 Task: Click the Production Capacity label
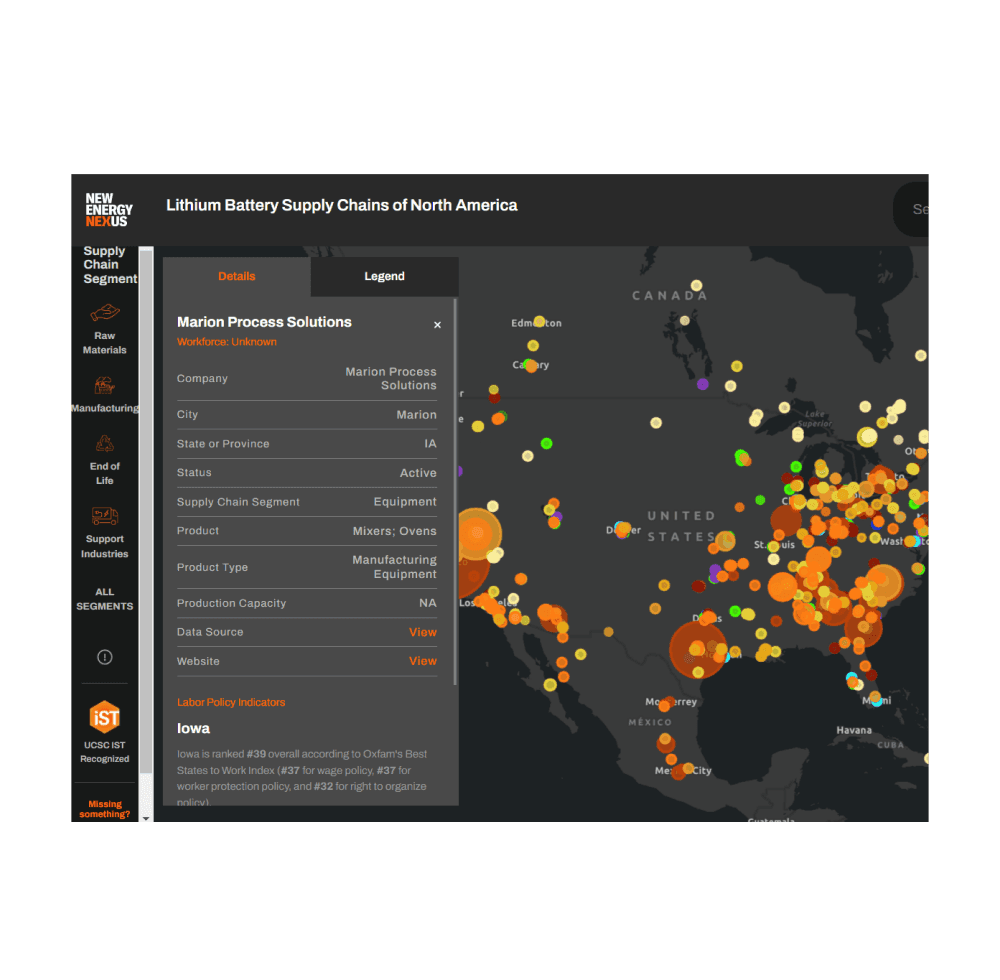232,603
